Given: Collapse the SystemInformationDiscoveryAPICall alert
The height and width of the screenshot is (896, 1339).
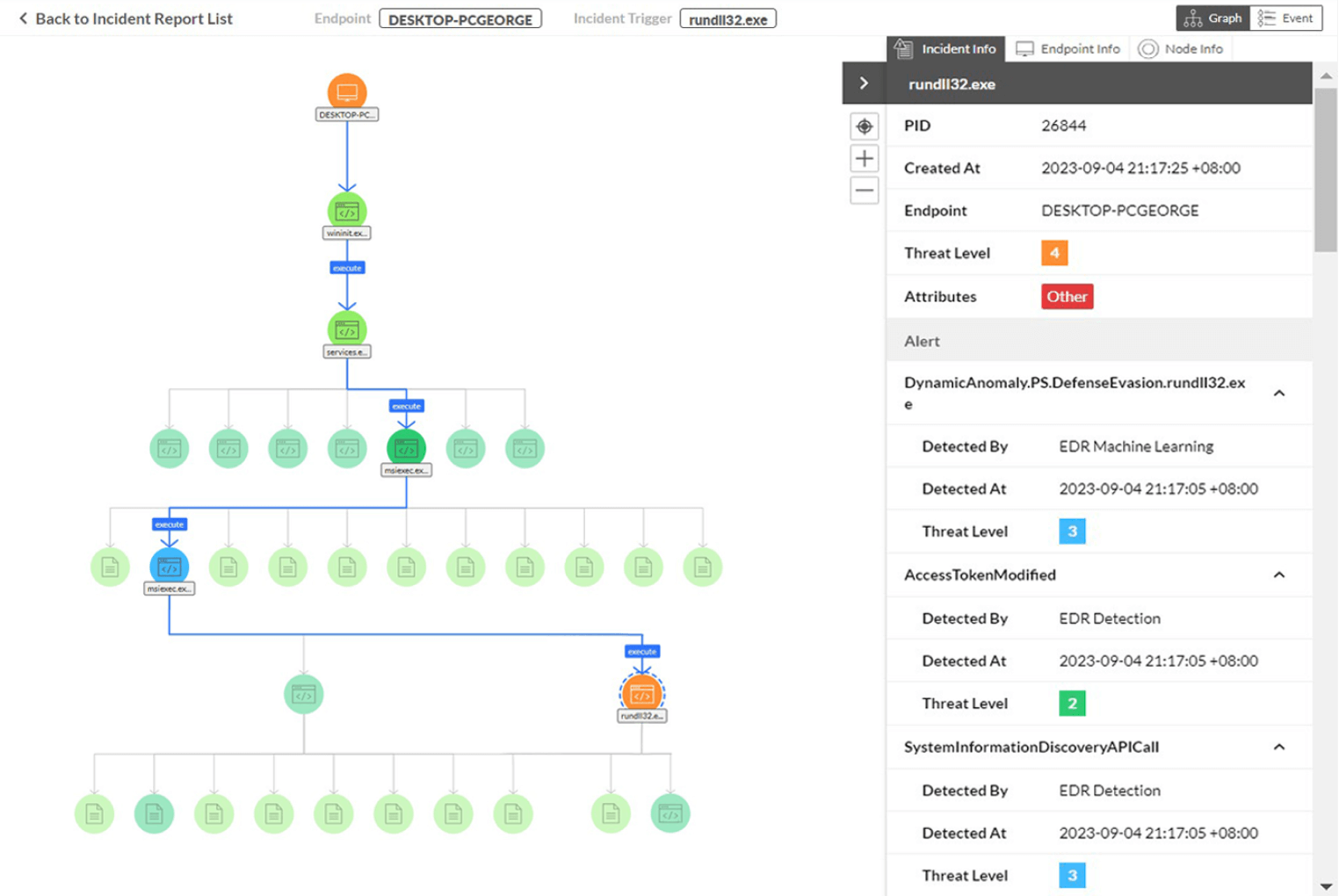Looking at the screenshot, I should pyautogui.click(x=1279, y=747).
